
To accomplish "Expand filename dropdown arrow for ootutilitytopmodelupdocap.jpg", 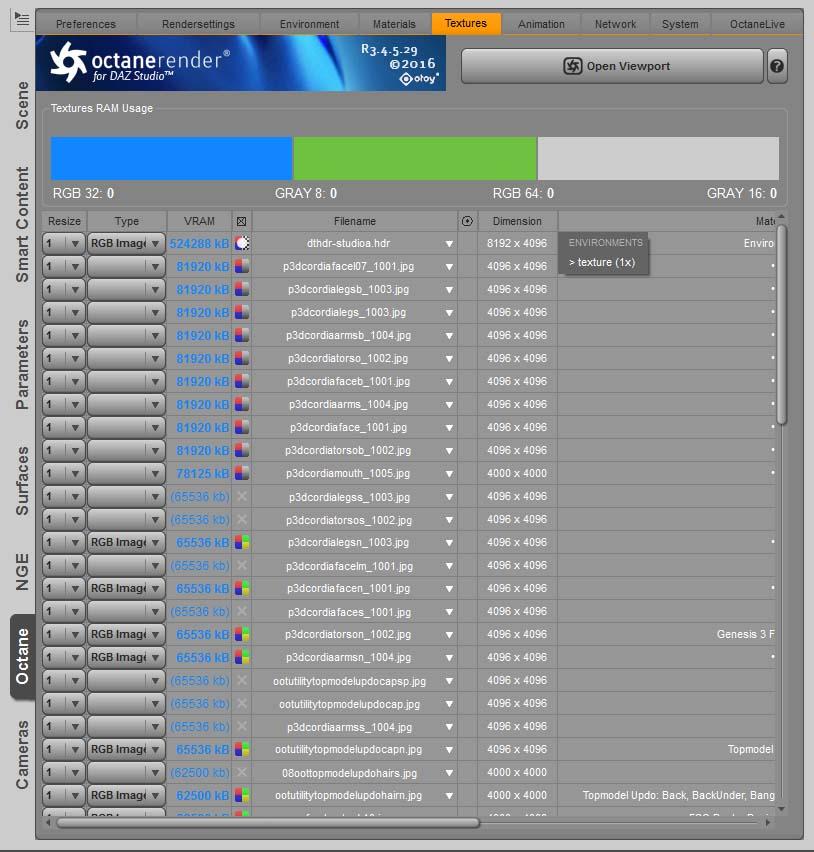I will [449, 704].
